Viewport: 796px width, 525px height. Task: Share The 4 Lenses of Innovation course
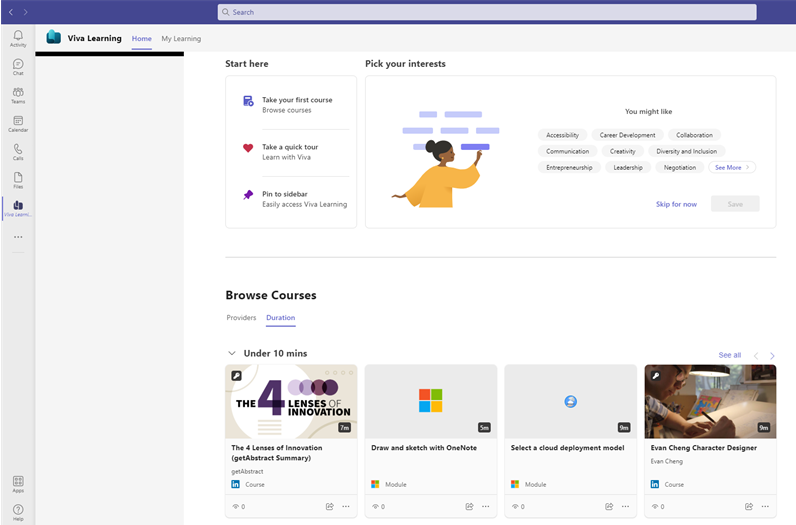tap(329, 506)
